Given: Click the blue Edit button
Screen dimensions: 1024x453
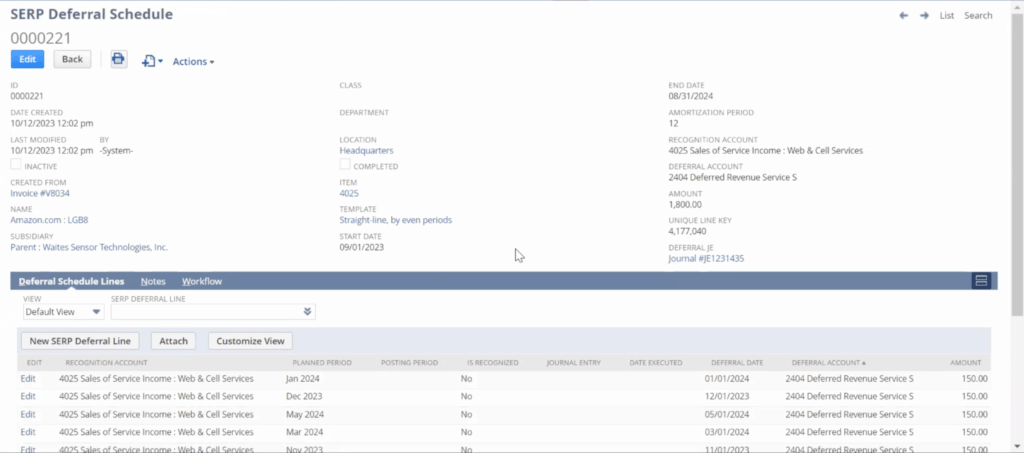Looking at the screenshot, I should (x=27, y=59).
